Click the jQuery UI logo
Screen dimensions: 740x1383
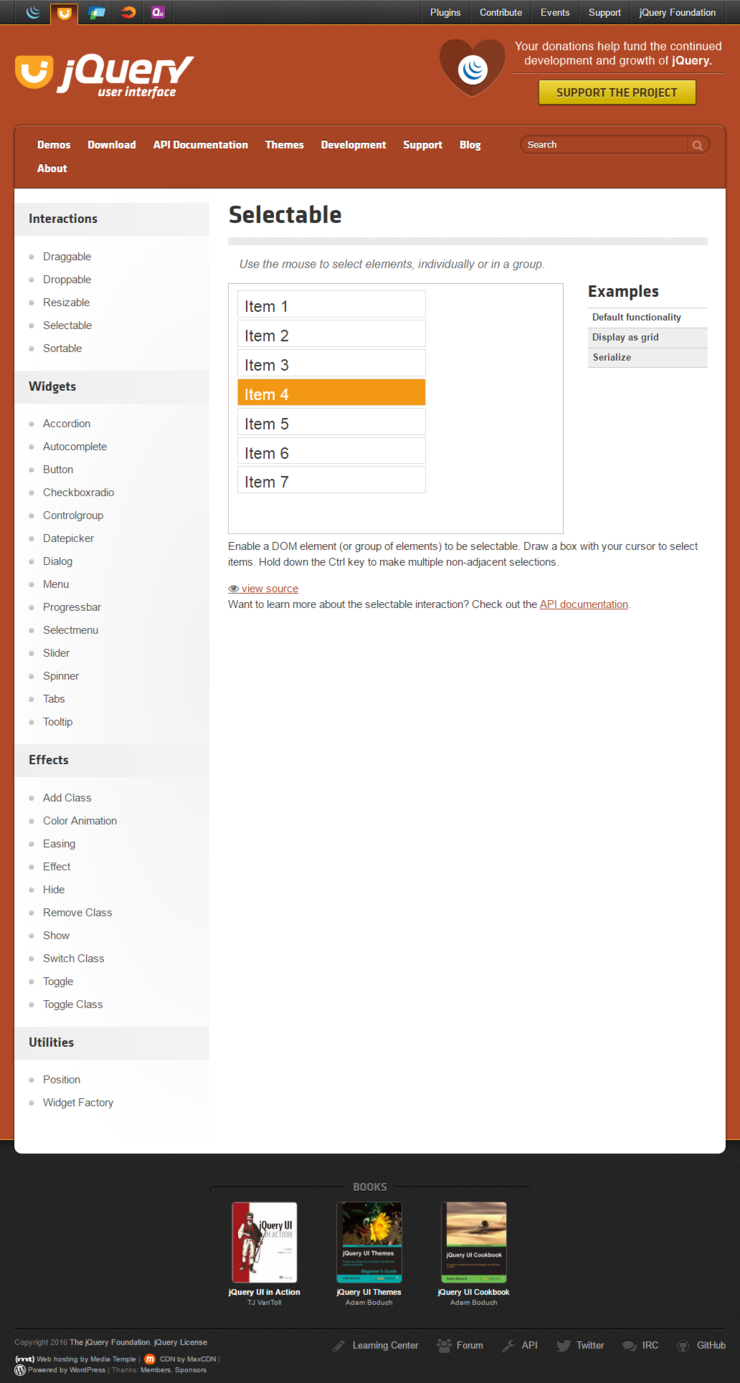104,74
